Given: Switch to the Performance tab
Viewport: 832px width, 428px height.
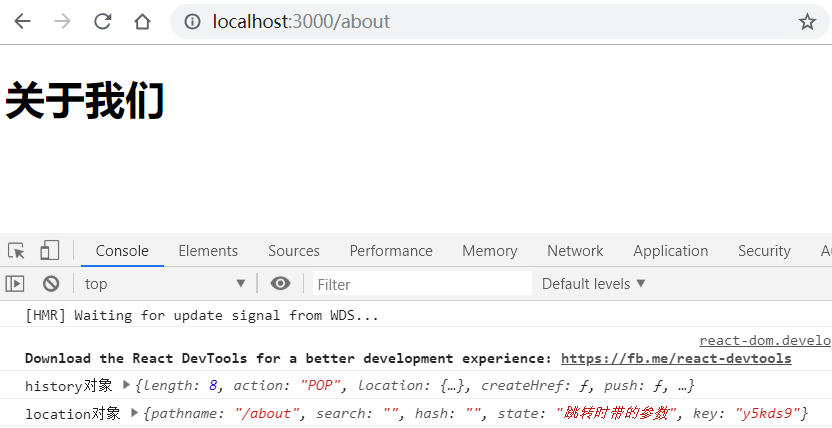Looking at the screenshot, I should point(391,251).
